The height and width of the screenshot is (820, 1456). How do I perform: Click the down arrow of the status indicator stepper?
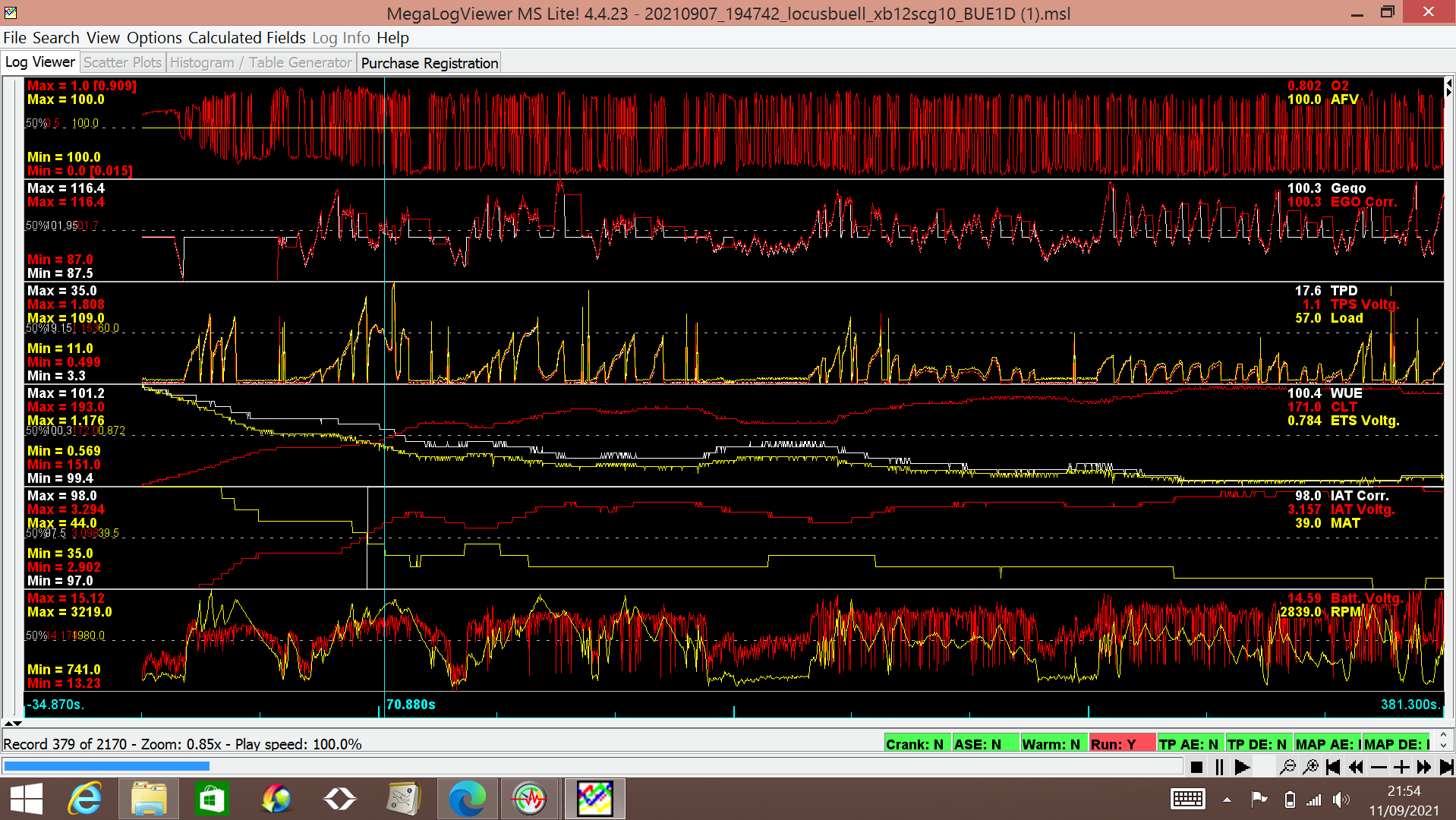[x=1444, y=746]
